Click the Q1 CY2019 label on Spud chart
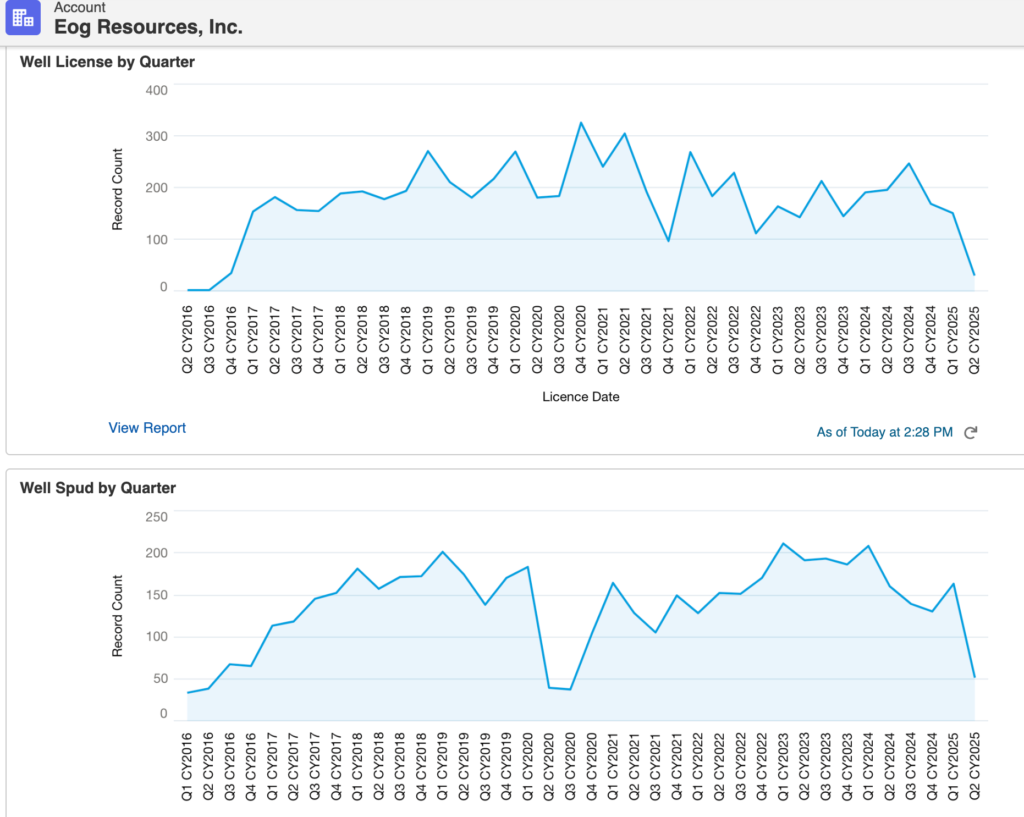The image size is (1024, 817). (x=443, y=767)
